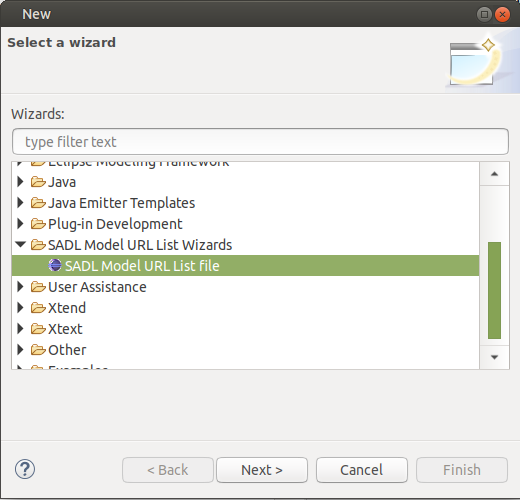This screenshot has height=500, width=520.
Task: Focus the type filter text field
Action: click(260, 142)
